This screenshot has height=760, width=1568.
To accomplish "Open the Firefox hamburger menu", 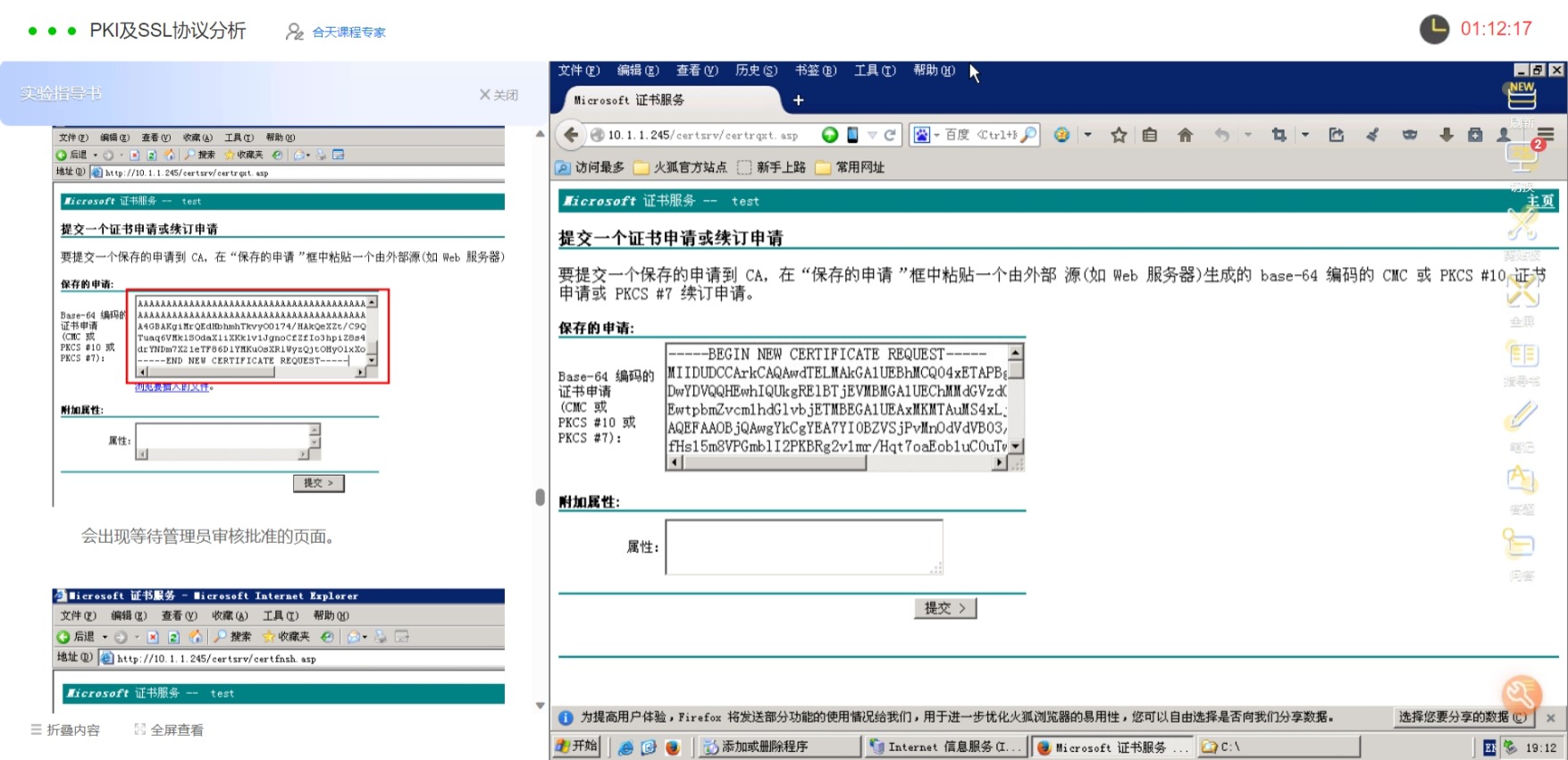I will click(1547, 135).
